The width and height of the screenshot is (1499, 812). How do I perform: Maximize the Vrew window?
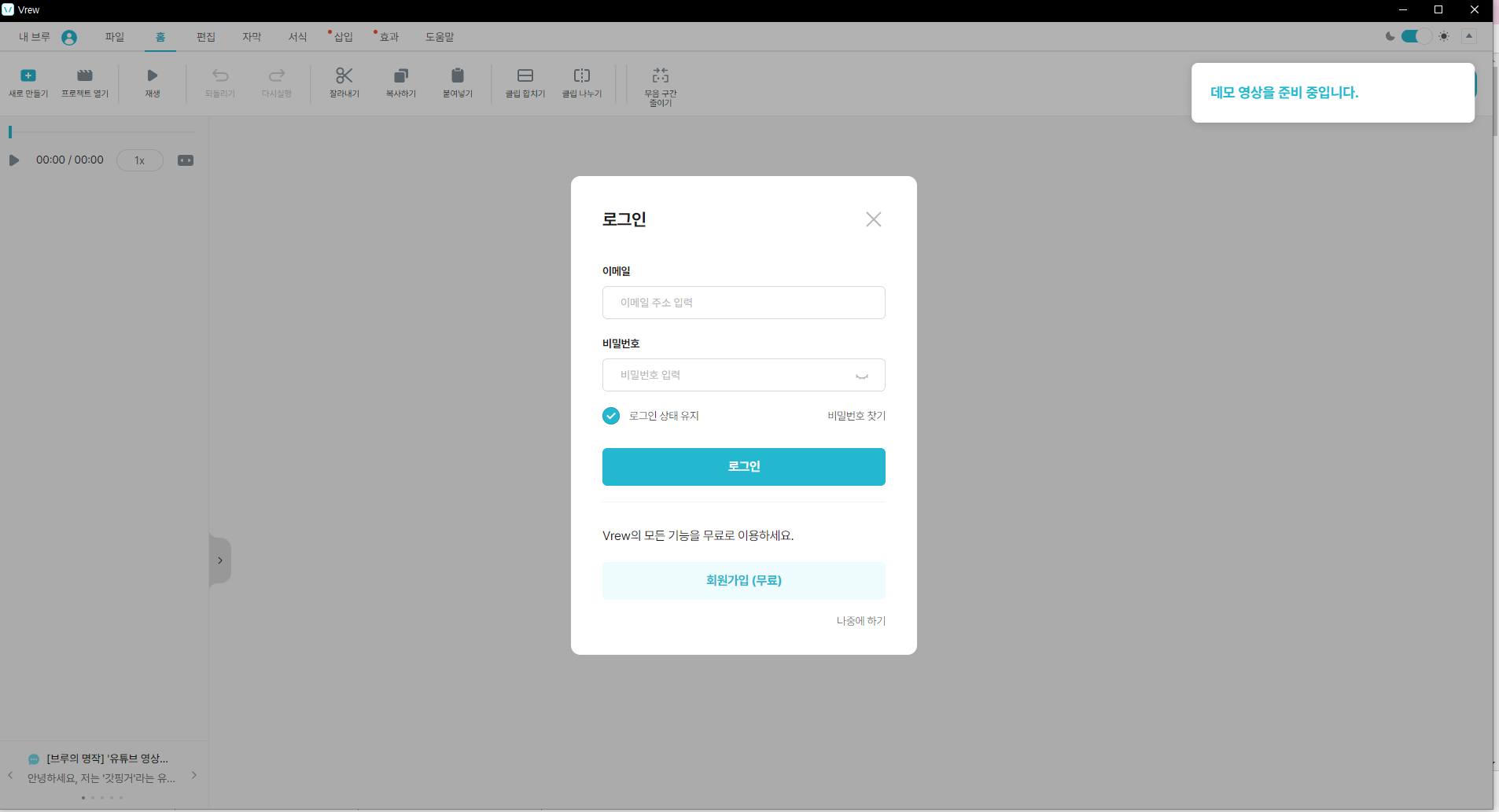pos(1438,9)
